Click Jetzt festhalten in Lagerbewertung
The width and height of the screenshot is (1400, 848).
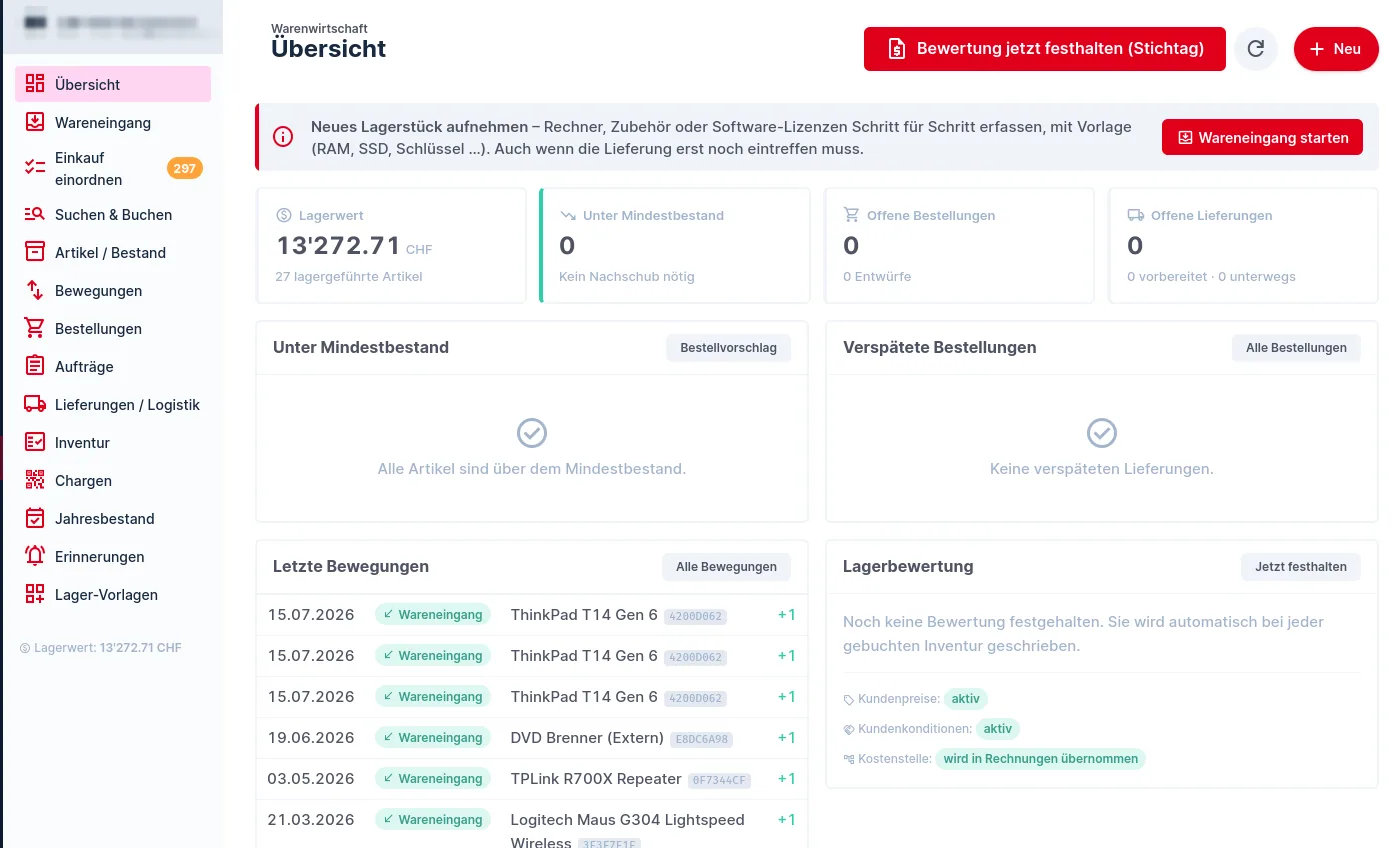tap(1301, 567)
